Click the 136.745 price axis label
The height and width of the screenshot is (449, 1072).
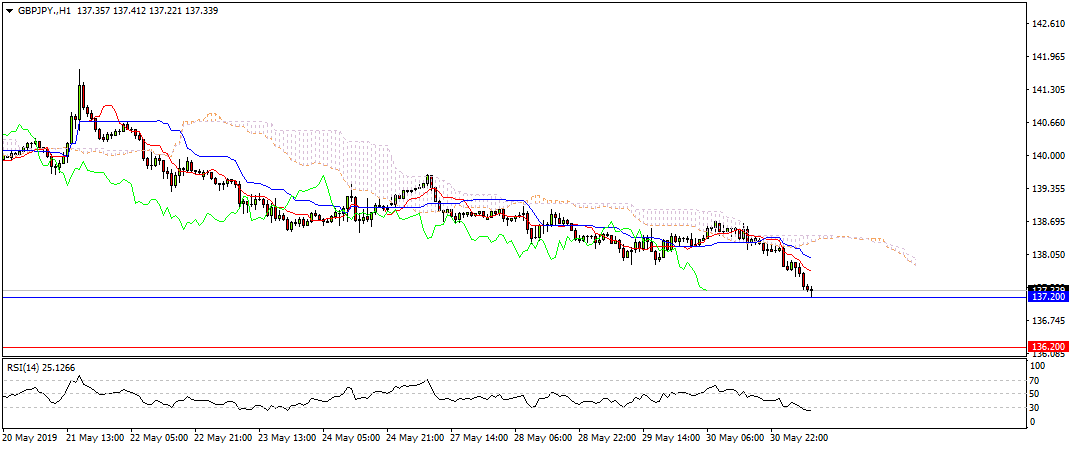click(1046, 321)
